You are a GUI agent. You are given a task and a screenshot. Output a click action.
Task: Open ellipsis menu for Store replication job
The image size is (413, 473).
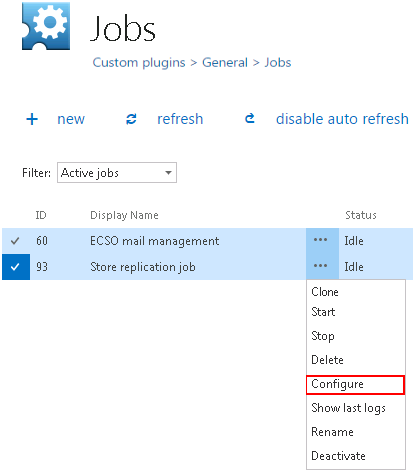click(x=322, y=267)
